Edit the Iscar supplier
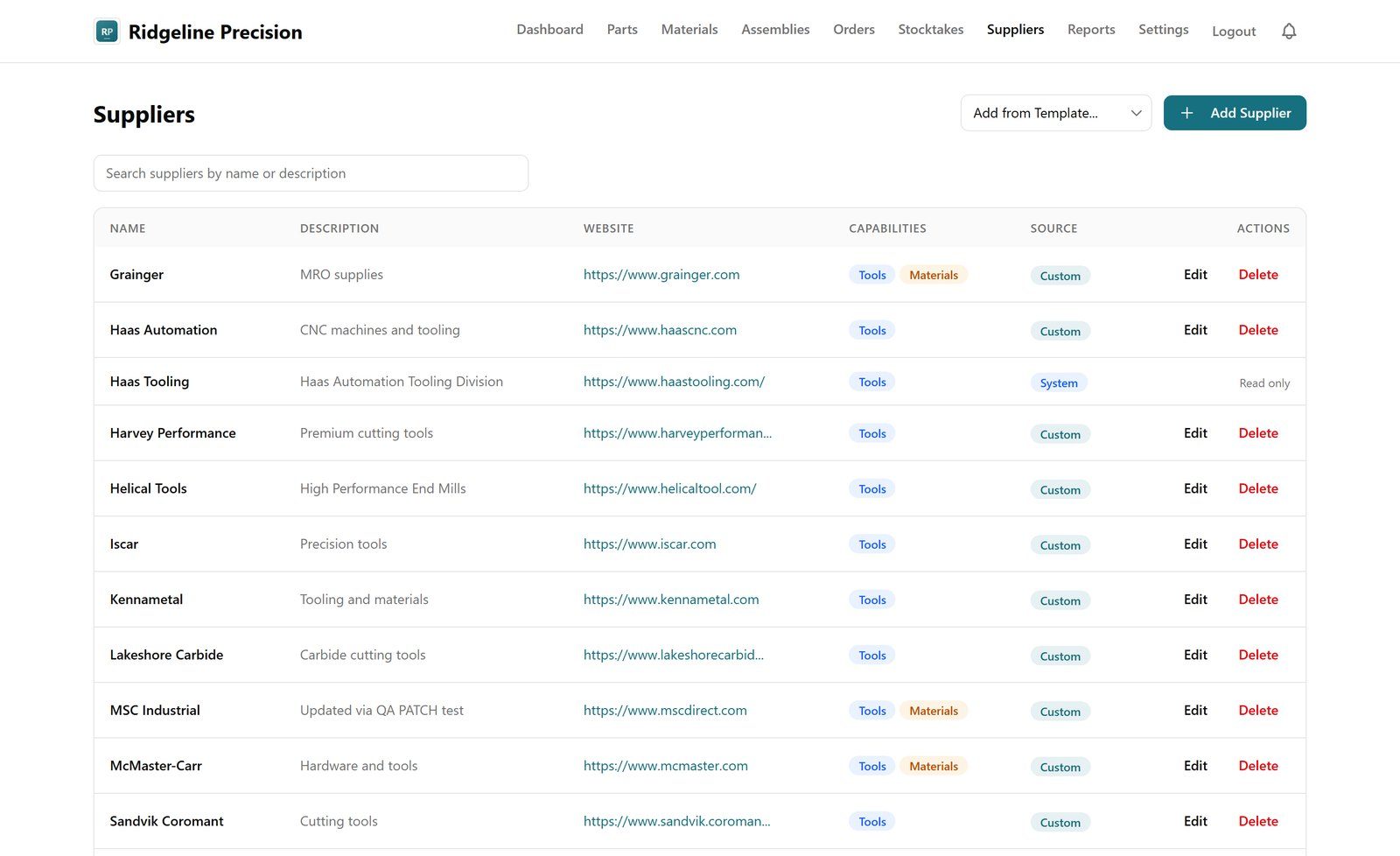The width and height of the screenshot is (1400, 856). click(1195, 544)
